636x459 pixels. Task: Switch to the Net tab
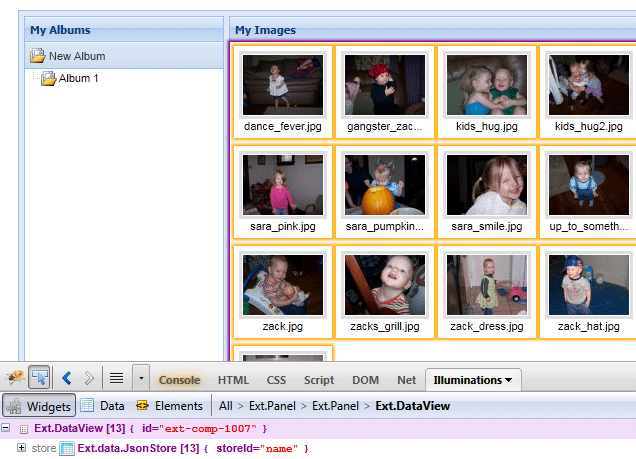pos(406,380)
